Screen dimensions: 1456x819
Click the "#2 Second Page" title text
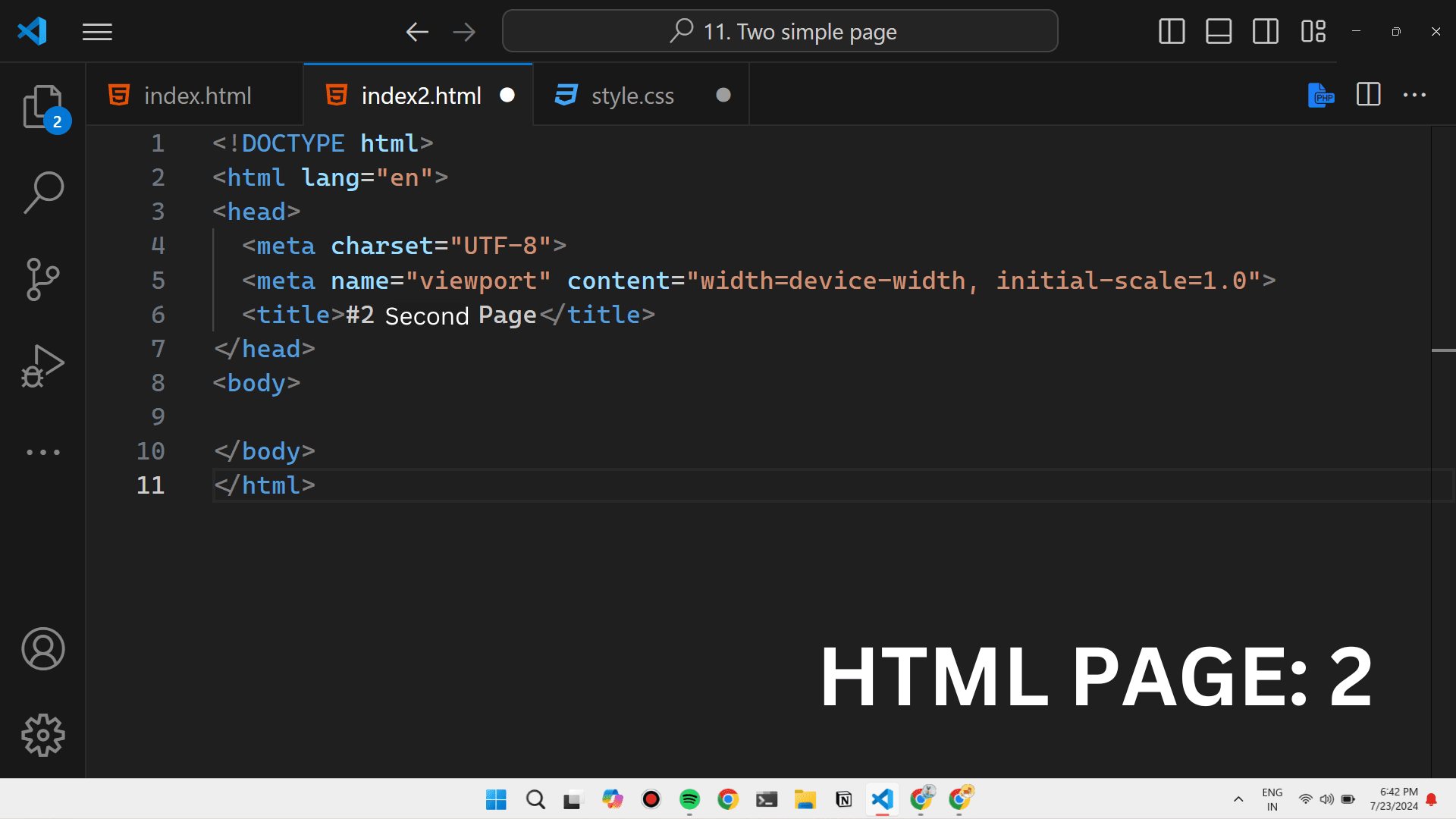(x=441, y=315)
